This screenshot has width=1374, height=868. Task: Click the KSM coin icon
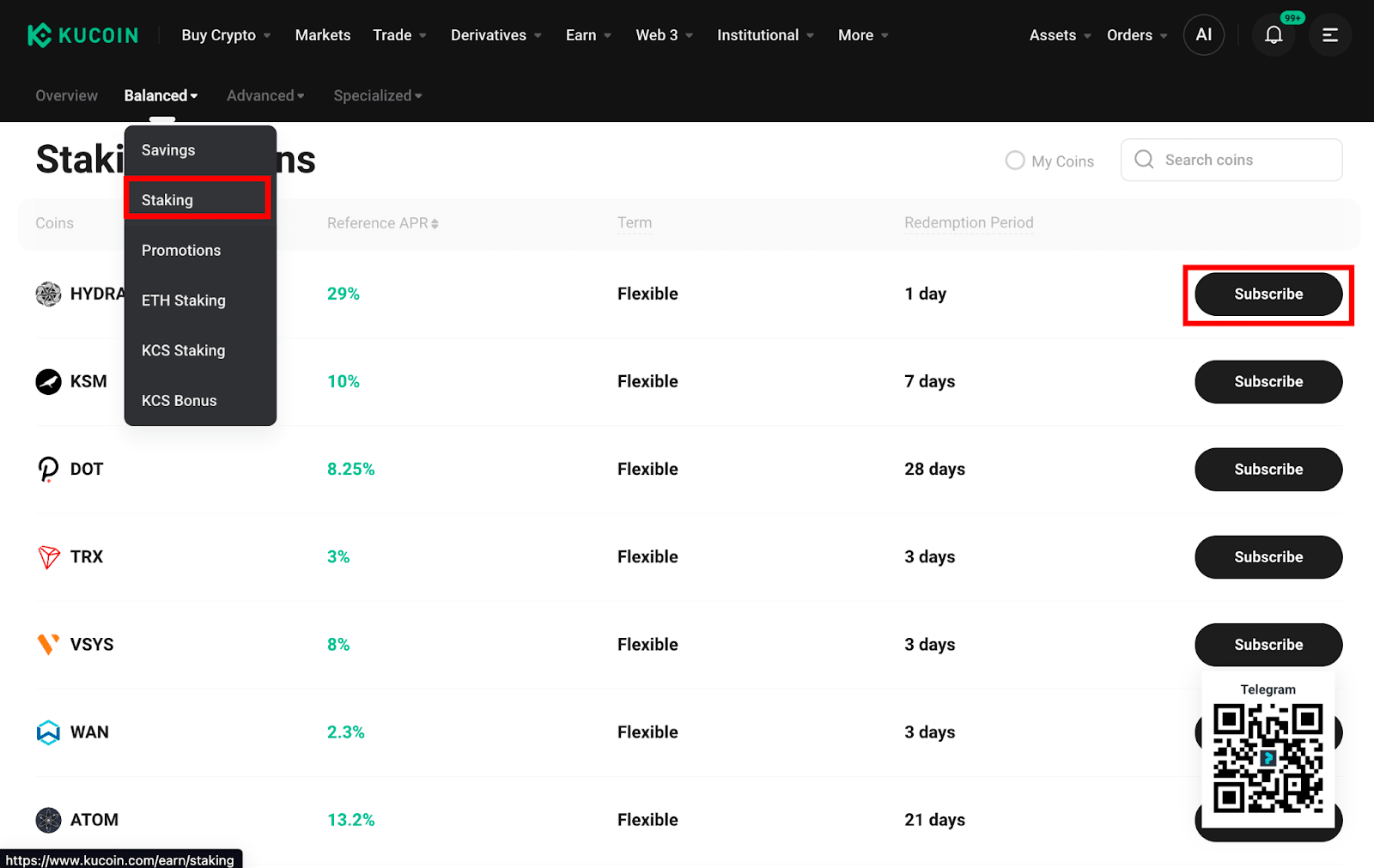click(48, 381)
